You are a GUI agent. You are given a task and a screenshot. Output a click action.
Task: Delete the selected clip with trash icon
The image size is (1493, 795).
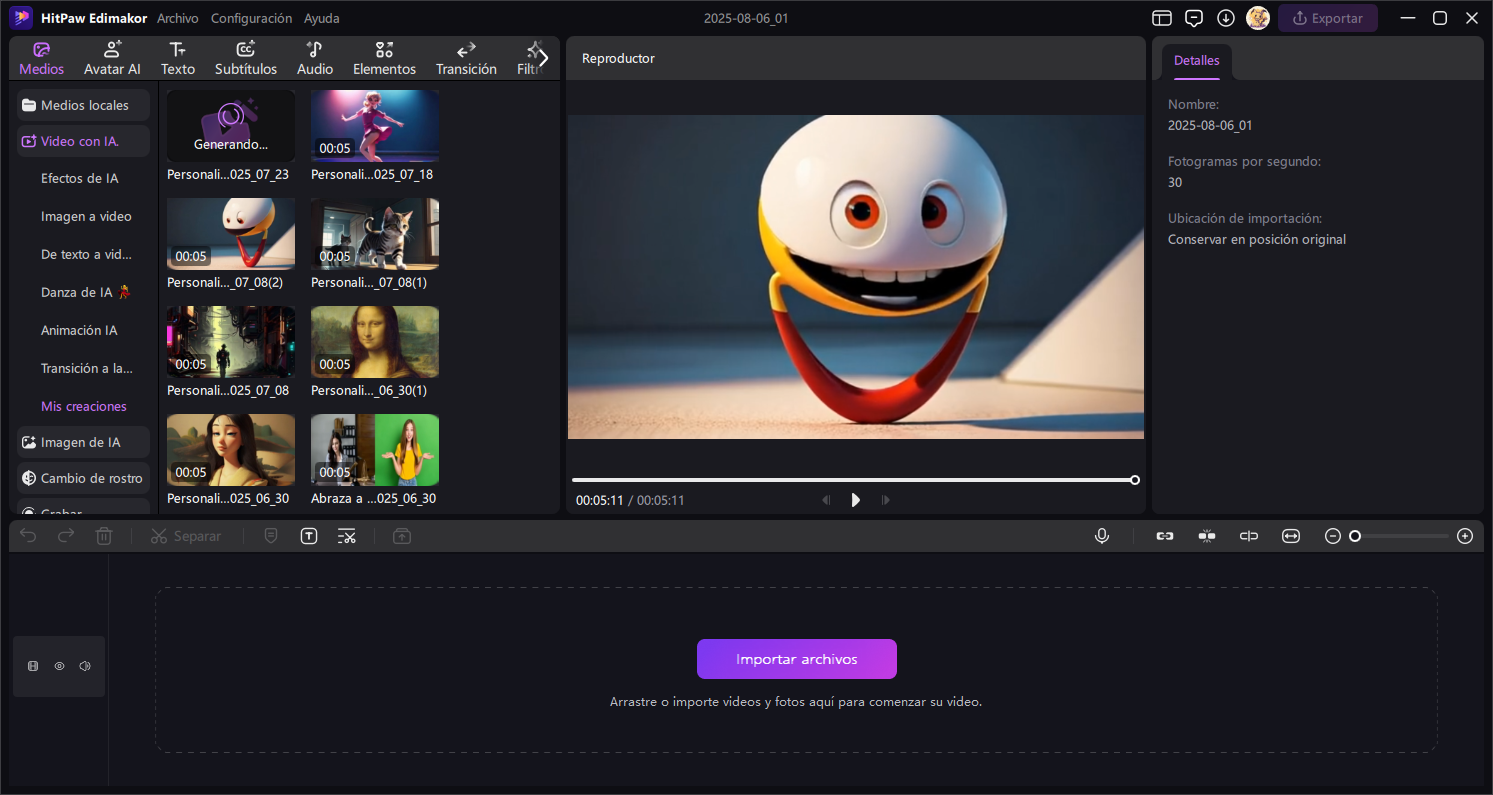pos(104,536)
